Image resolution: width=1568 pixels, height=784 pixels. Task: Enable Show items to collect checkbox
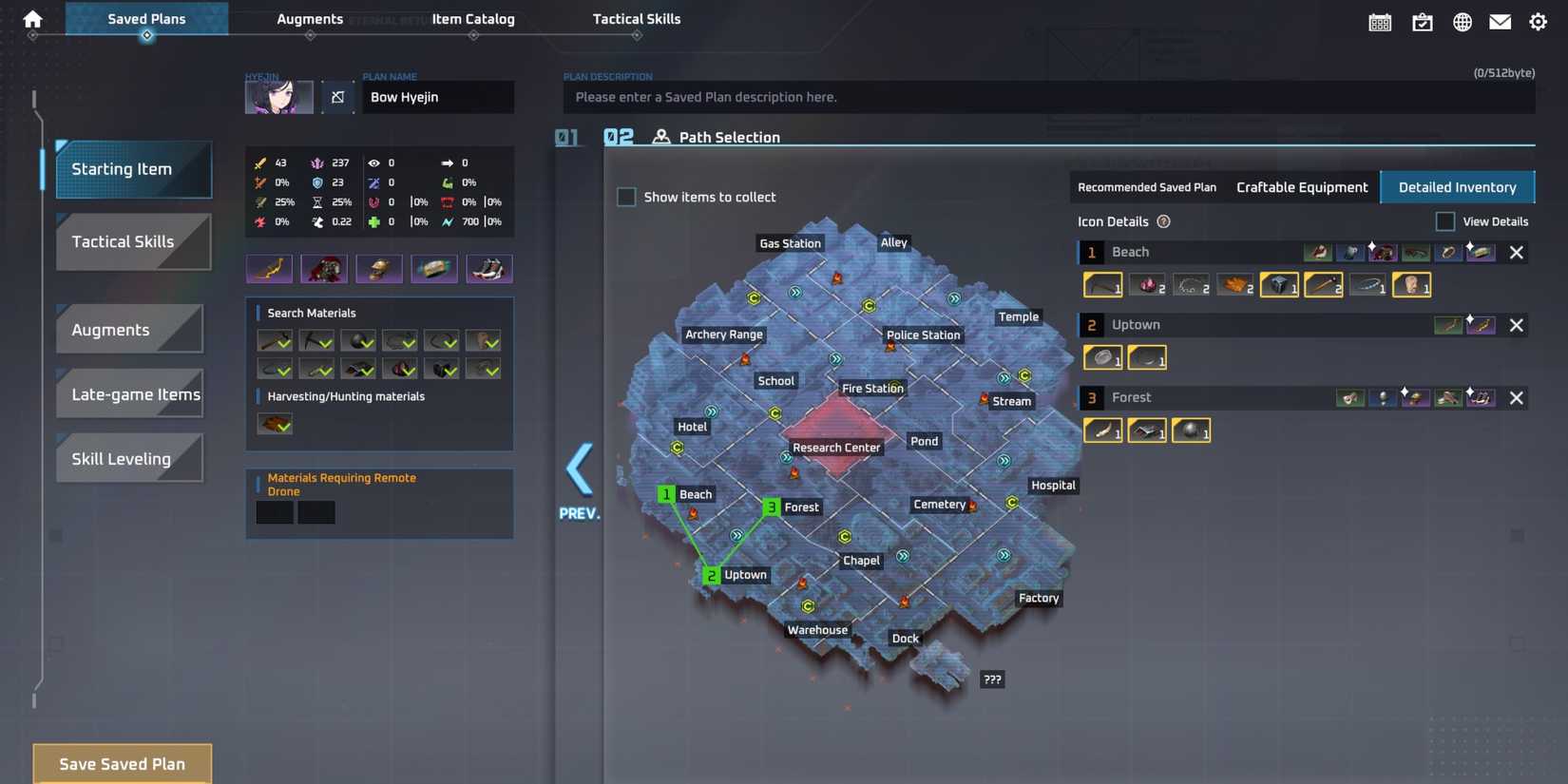626,197
